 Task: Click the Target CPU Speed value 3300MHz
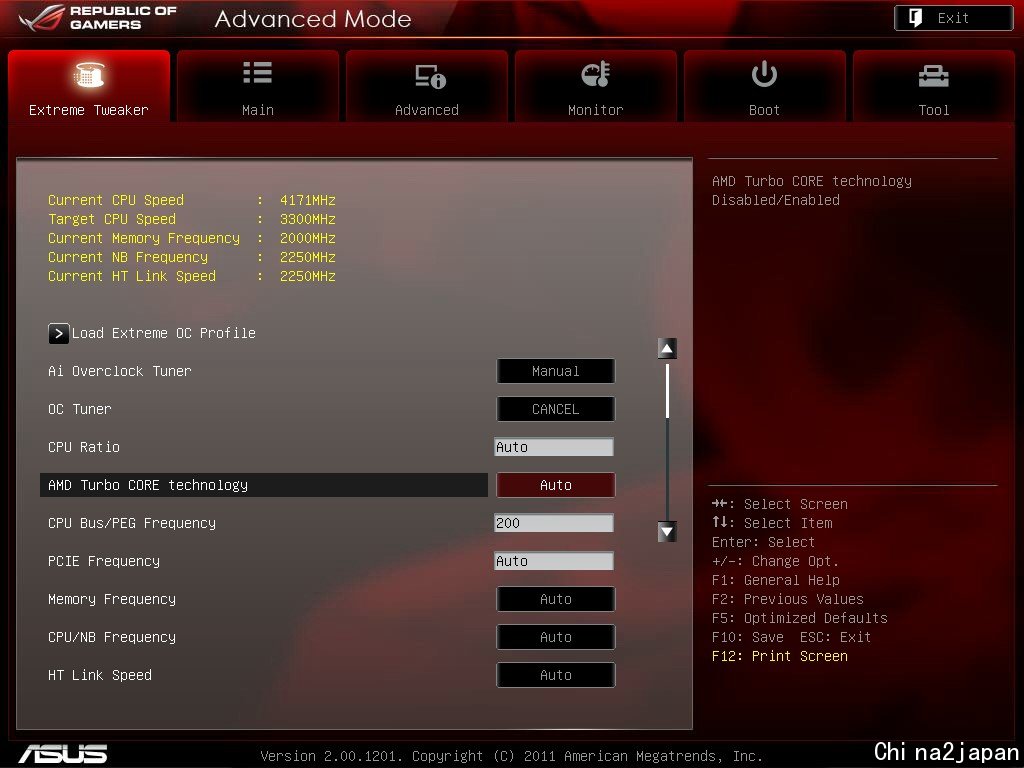[x=308, y=219]
